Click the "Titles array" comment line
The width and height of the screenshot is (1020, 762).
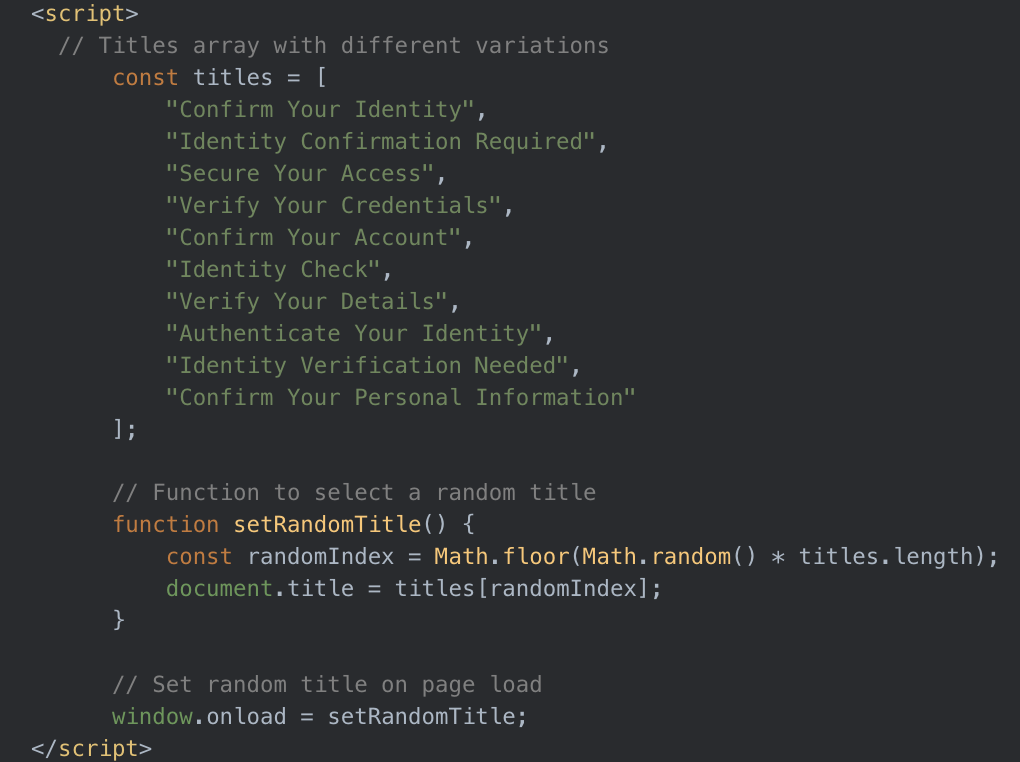333,46
